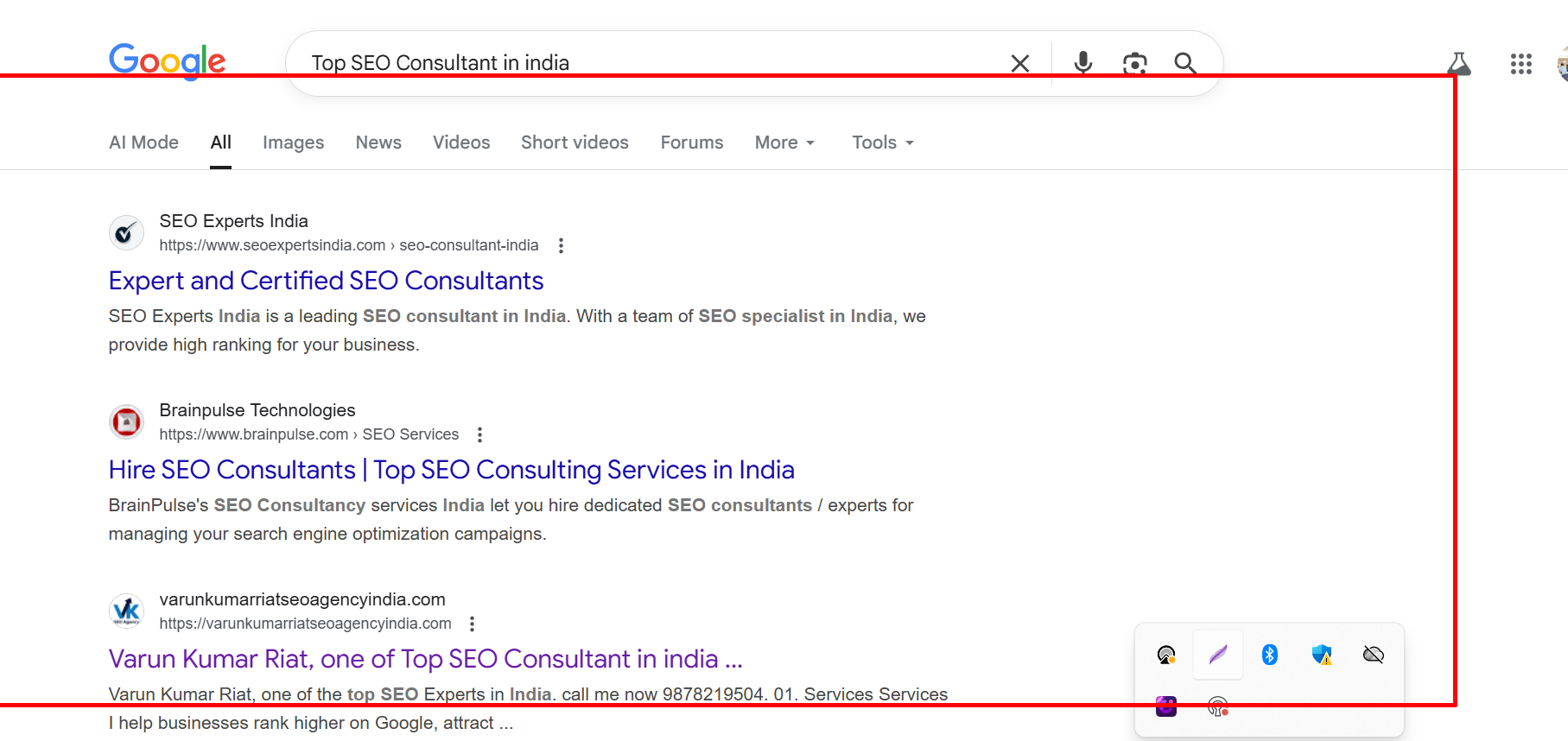Click the purple square app tray icon
Viewport: 1568px width, 741px height.
(x=1166, y=706)
